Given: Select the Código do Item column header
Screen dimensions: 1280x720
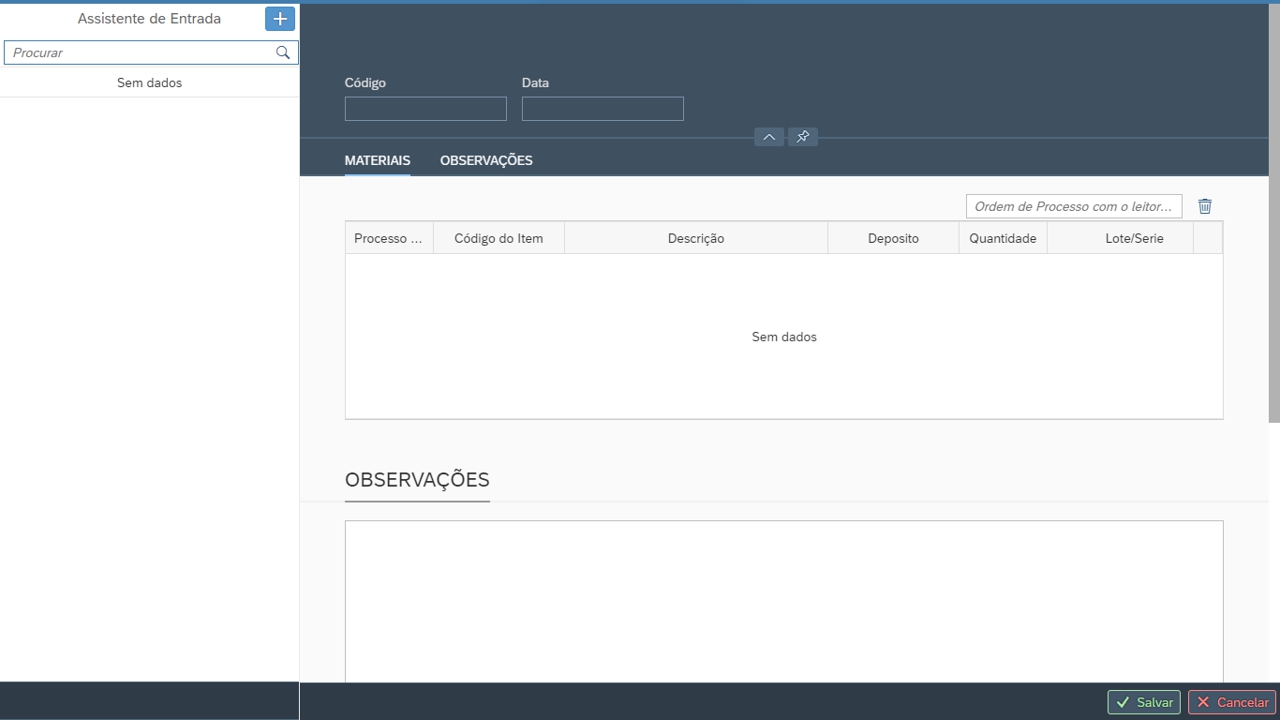Looking at the screenshot, I should pyautogui.click(x=499, y=238).
